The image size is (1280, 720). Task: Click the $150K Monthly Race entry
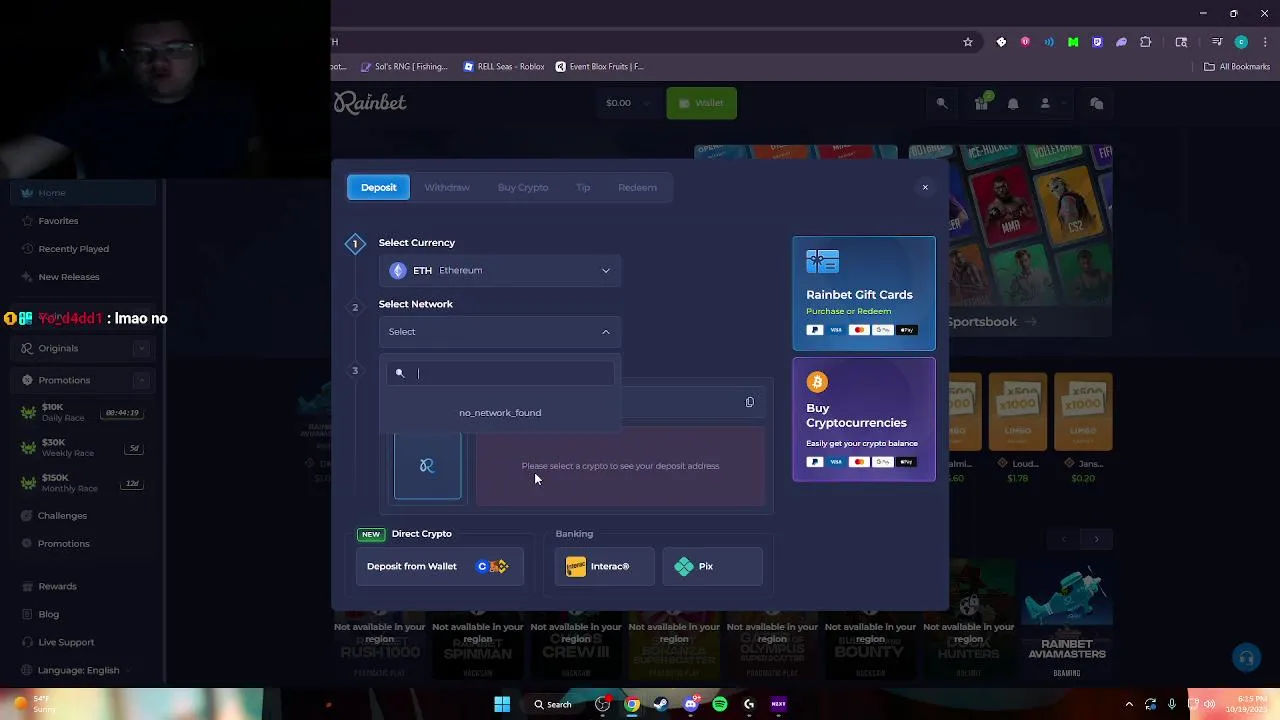84,483
